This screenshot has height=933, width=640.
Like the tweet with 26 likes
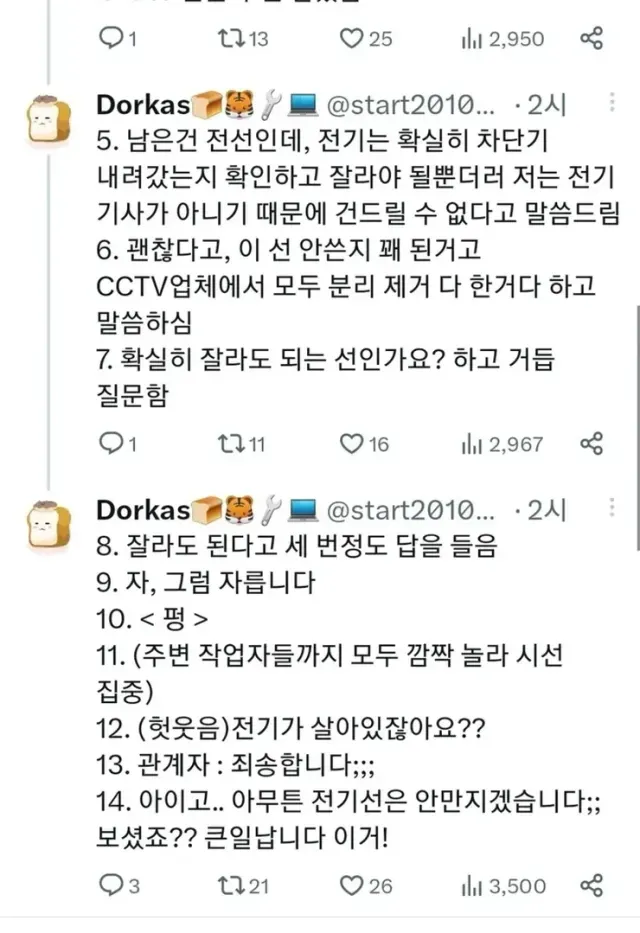(350, 885)
